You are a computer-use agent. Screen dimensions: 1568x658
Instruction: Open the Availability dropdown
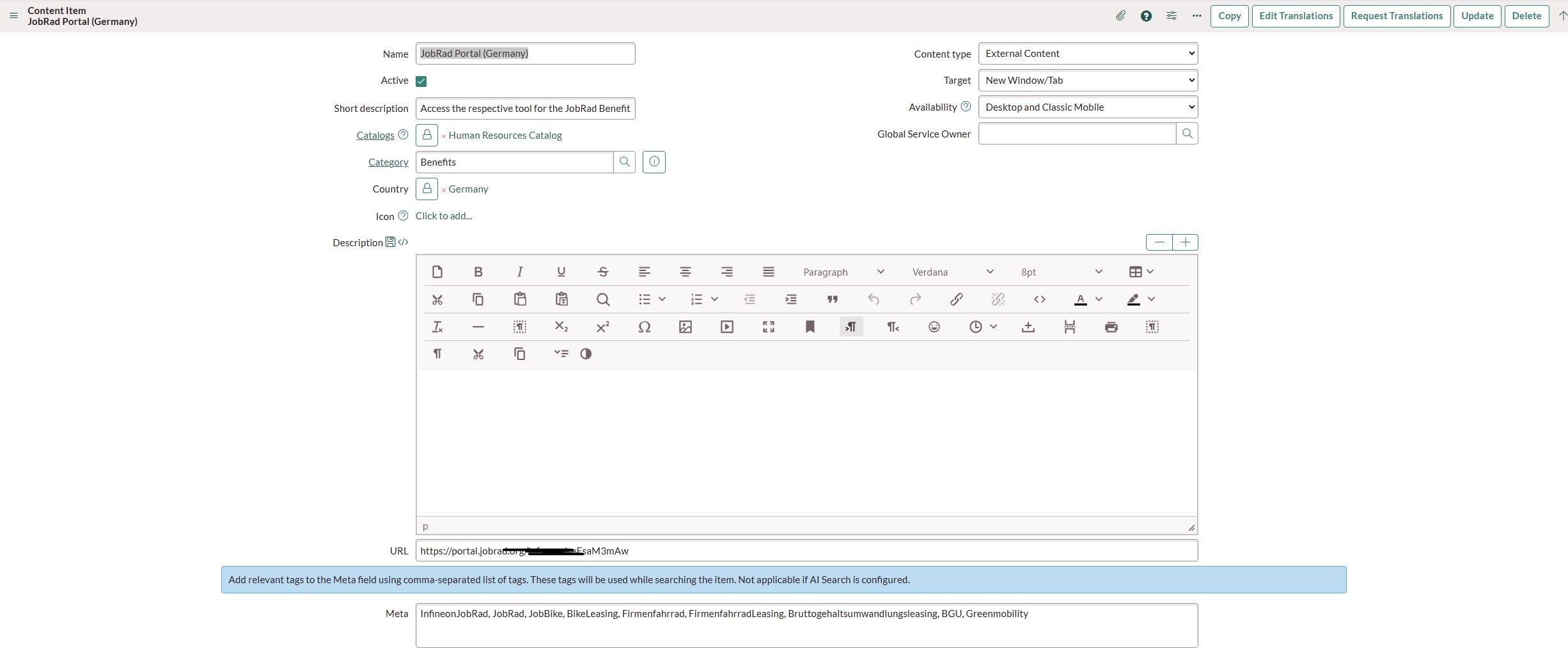pos(1088,107)
